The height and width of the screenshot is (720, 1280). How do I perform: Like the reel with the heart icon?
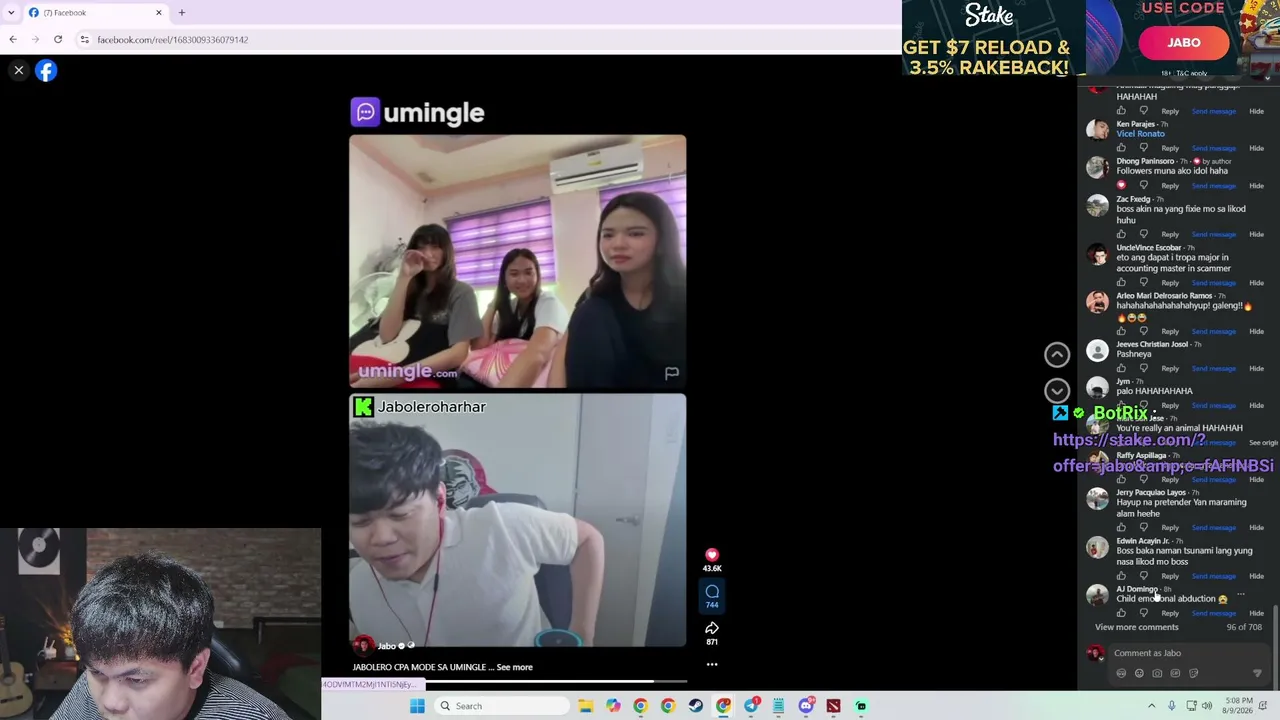pos(712,555)
